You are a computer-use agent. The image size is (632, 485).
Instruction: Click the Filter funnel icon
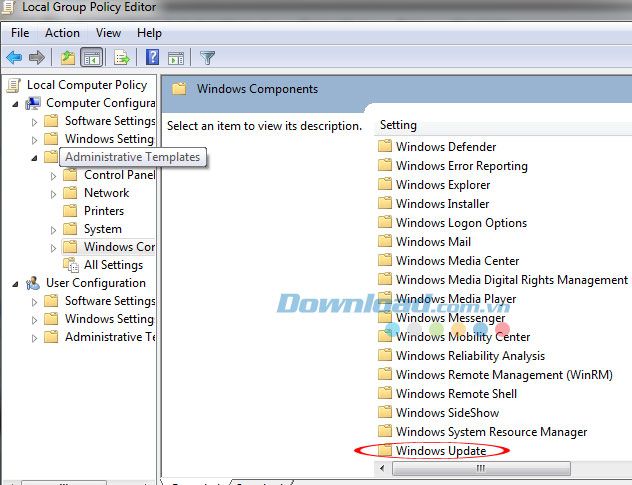click(x=208, y=58)
